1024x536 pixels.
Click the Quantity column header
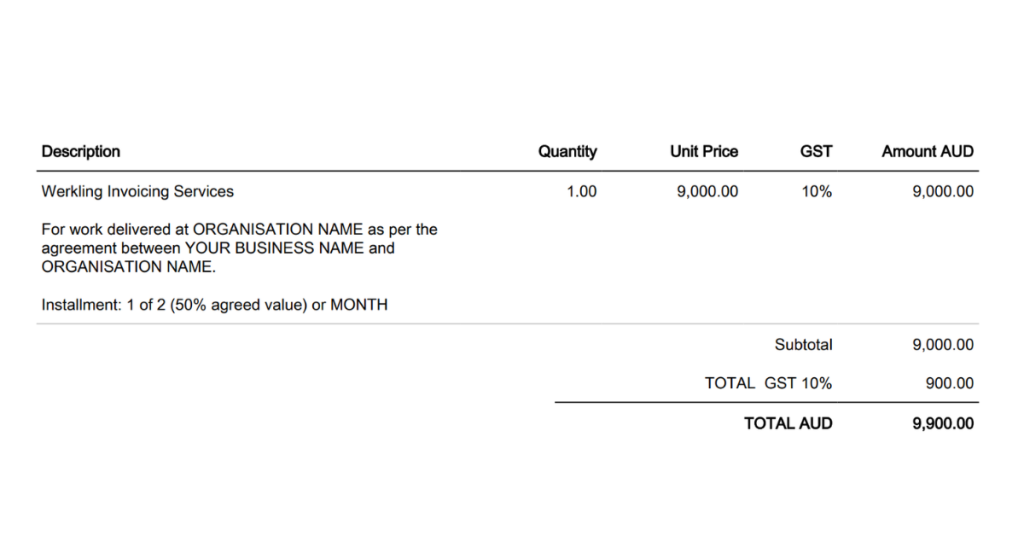click(568, 151)
